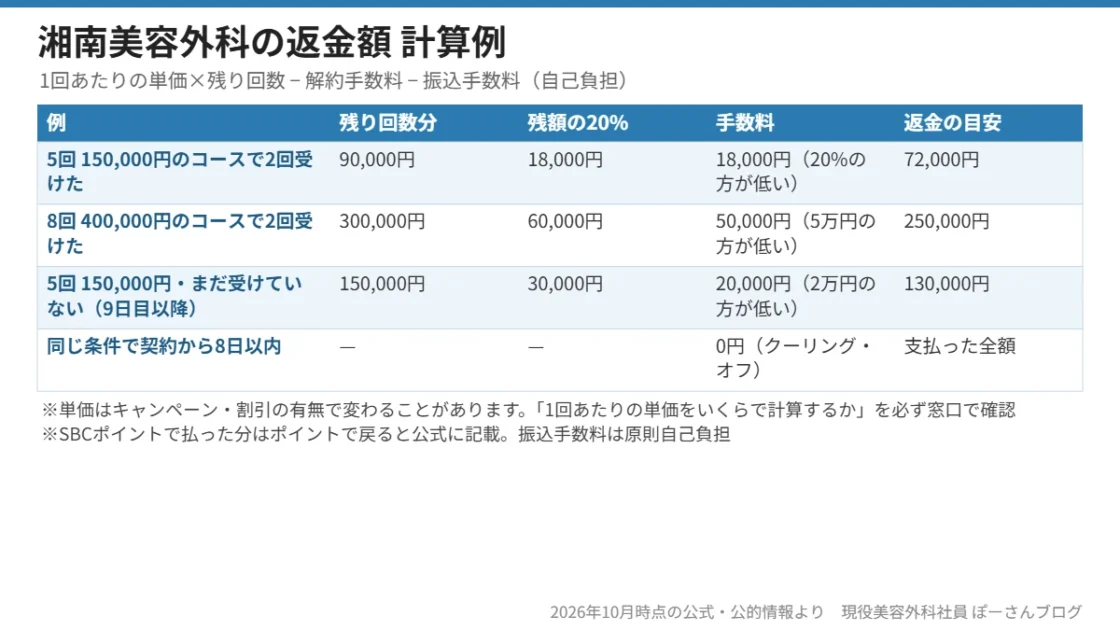Click the title 湘南美容外科の返金額 計算例
1120x630 pixels.
click(271, 42)
